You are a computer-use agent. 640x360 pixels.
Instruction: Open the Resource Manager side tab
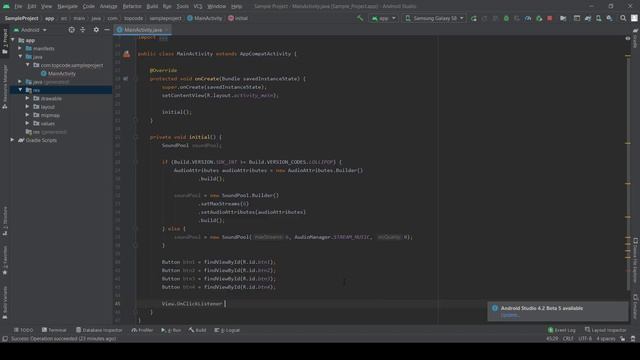coord(5,87)
